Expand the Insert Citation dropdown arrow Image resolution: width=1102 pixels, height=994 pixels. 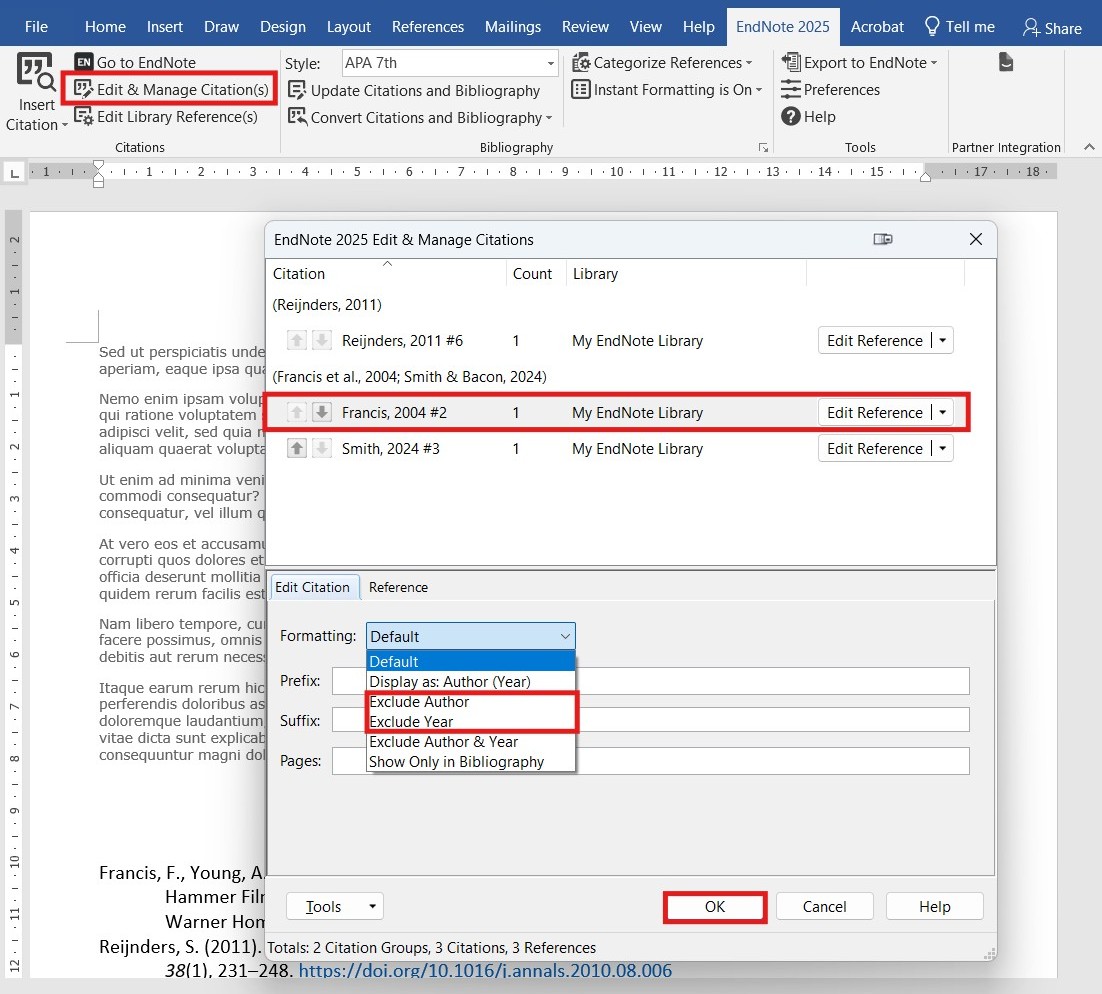coord(65,125)
